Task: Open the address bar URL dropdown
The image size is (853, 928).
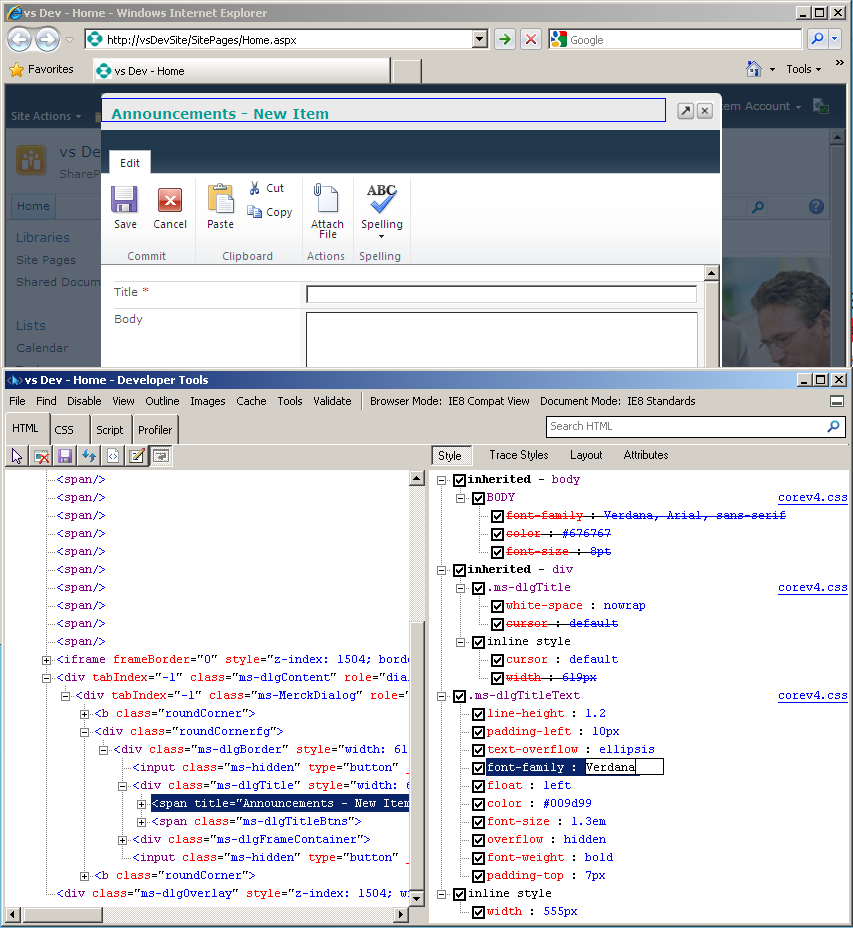Action: pos(480,40)
